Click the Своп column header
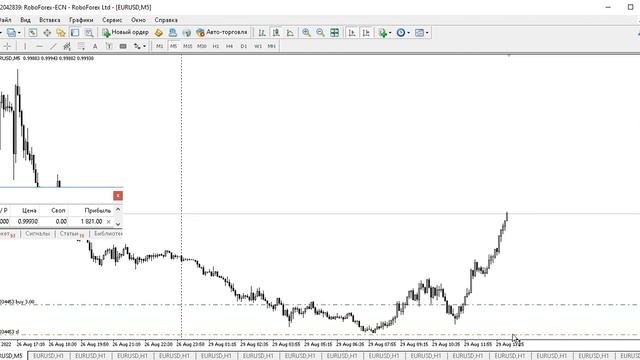 (x=58, y=211)
